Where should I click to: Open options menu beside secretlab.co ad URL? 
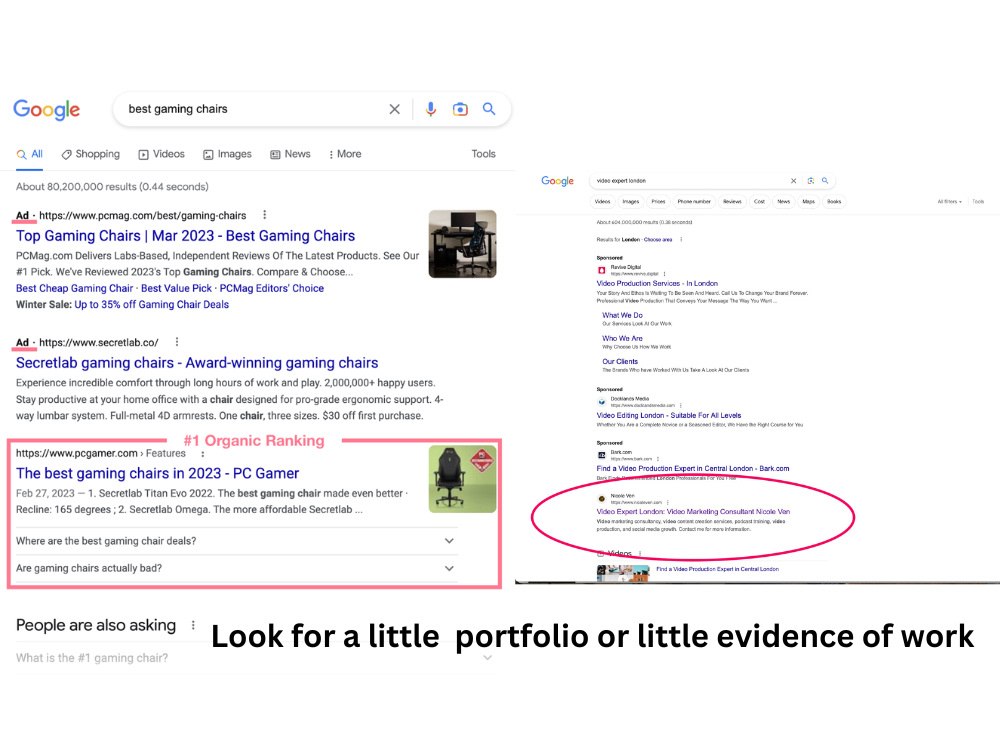tap(177, 342)
